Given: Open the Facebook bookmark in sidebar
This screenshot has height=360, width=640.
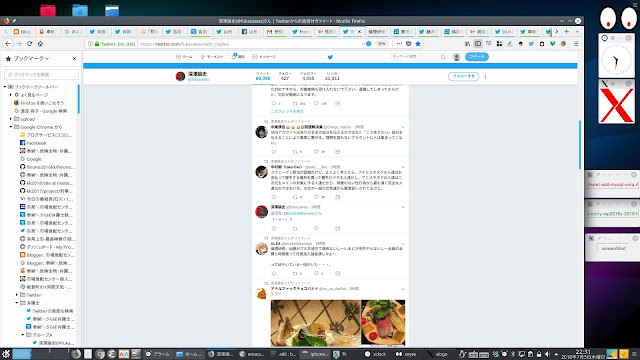Looking at the screenshot, I should point(33,143).
